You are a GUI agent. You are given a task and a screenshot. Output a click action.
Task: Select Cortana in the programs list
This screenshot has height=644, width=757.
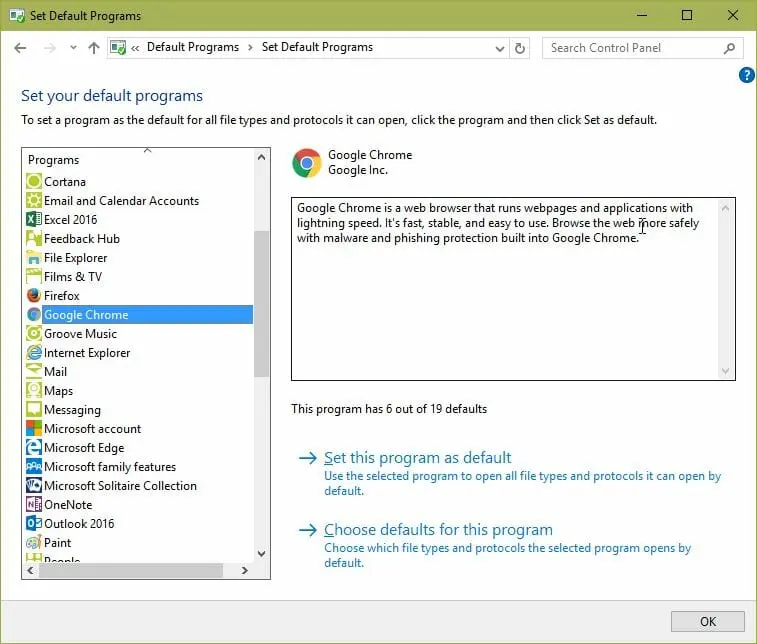tap(65, 182)
